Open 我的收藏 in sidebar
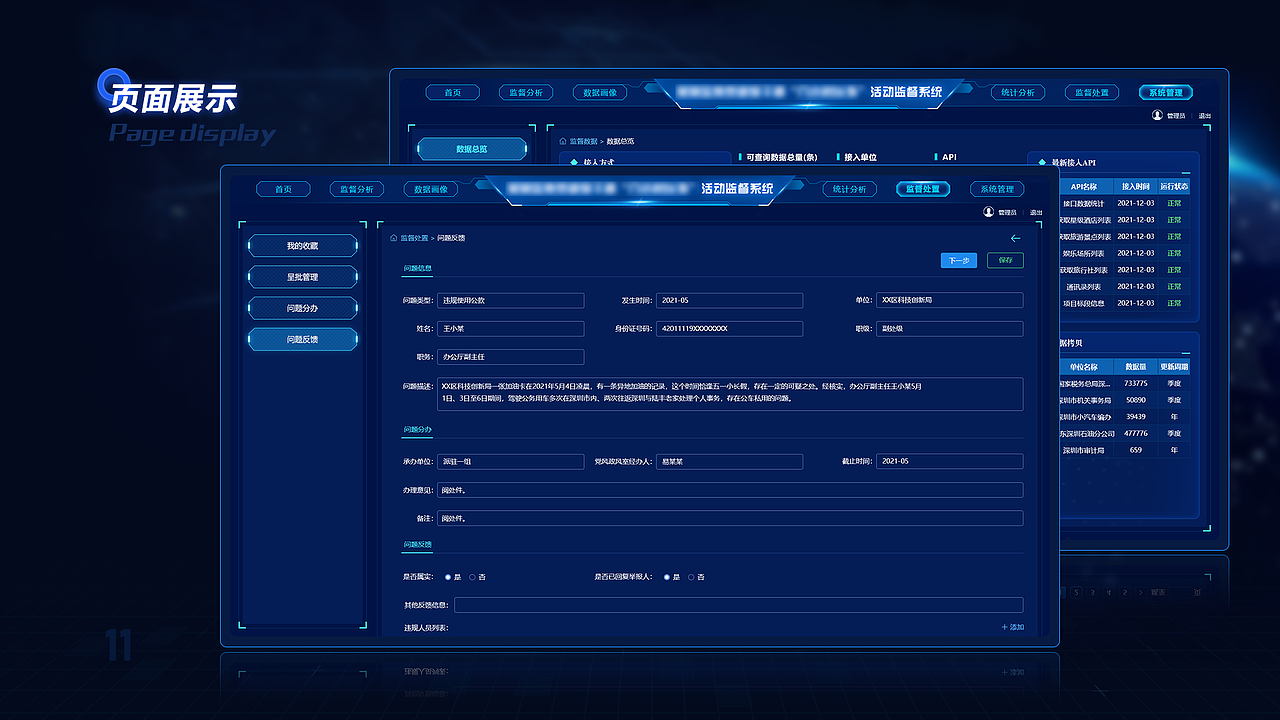The height and width of the screenshot is (720, 1280). coord(303,246)
